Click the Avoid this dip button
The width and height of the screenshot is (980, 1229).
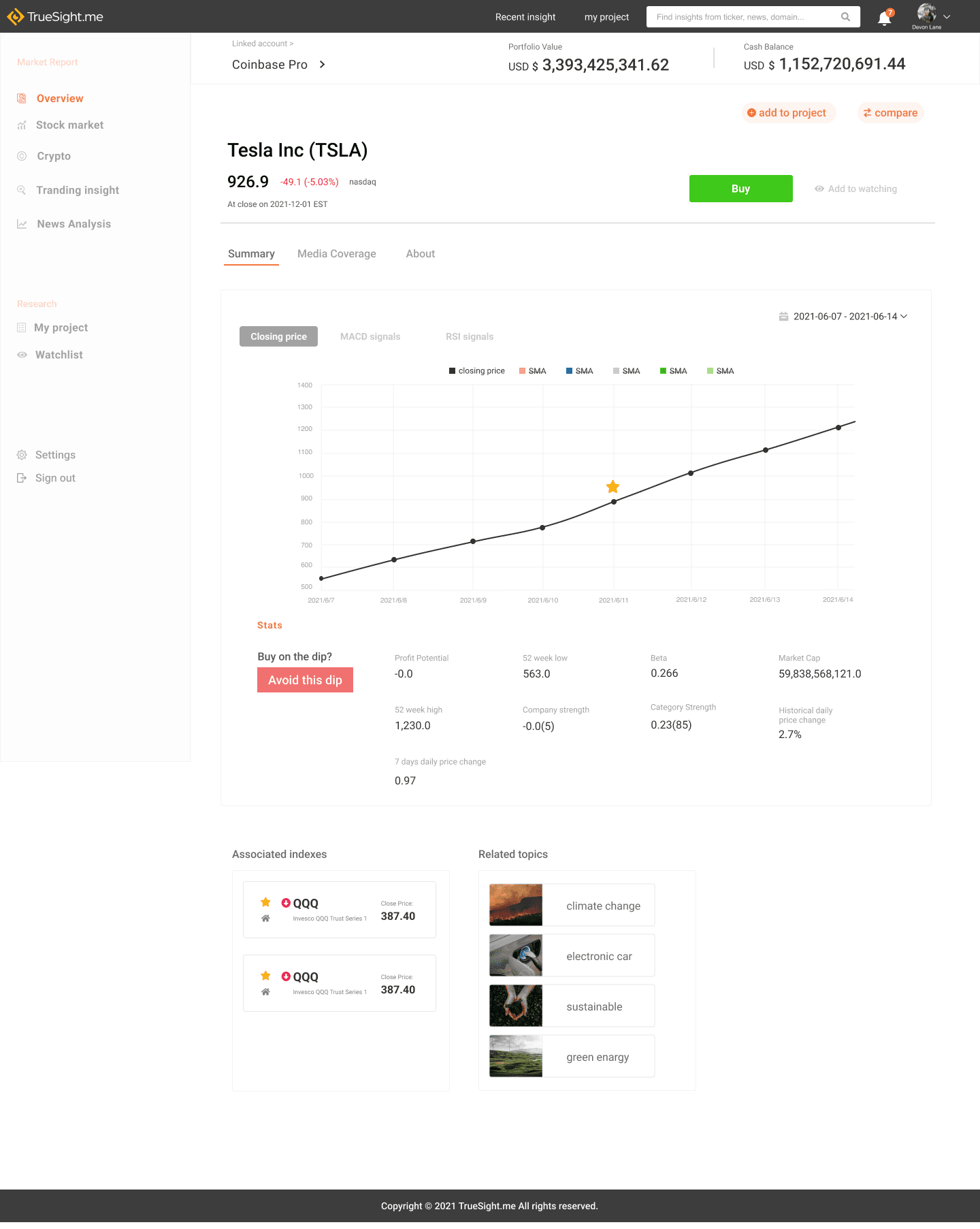coord(305,680)
